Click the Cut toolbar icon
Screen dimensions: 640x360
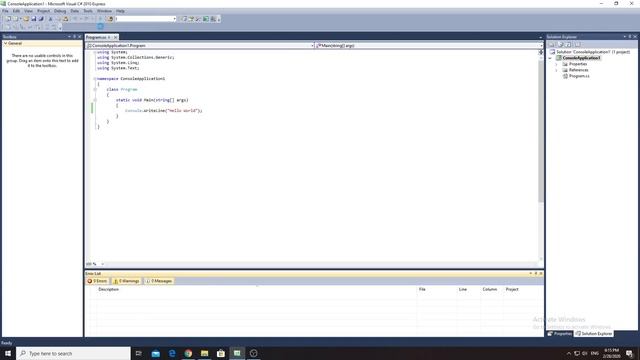(50, 19)
